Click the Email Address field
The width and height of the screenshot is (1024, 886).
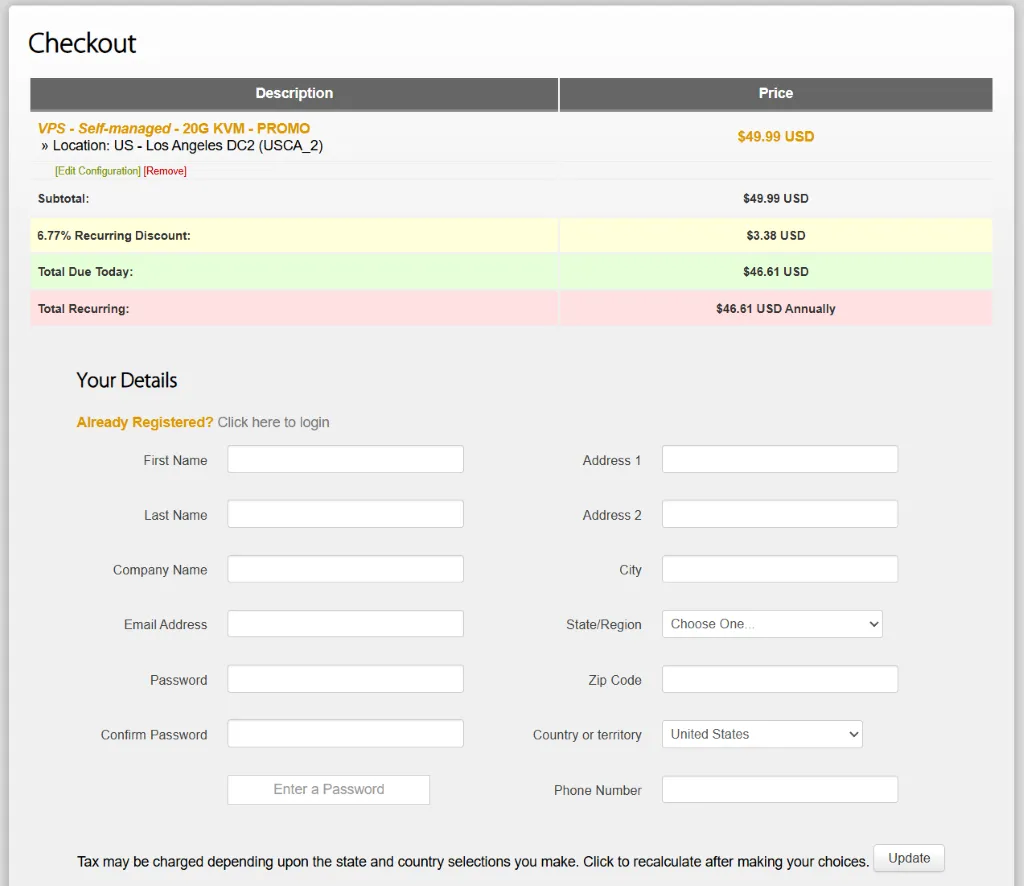pyautogui.click(x=345, y=624)
